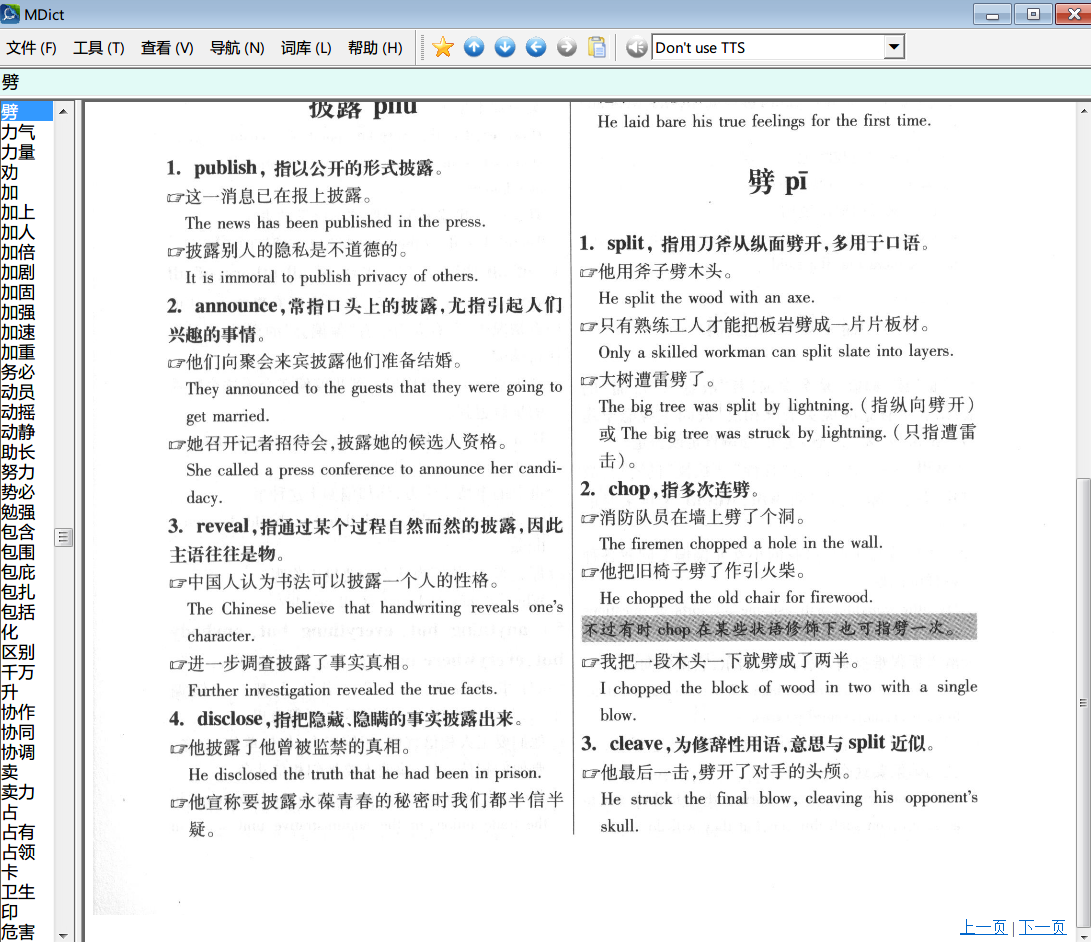
Task: Select 占有 in the word list
Action: click(x=18, y=833)
